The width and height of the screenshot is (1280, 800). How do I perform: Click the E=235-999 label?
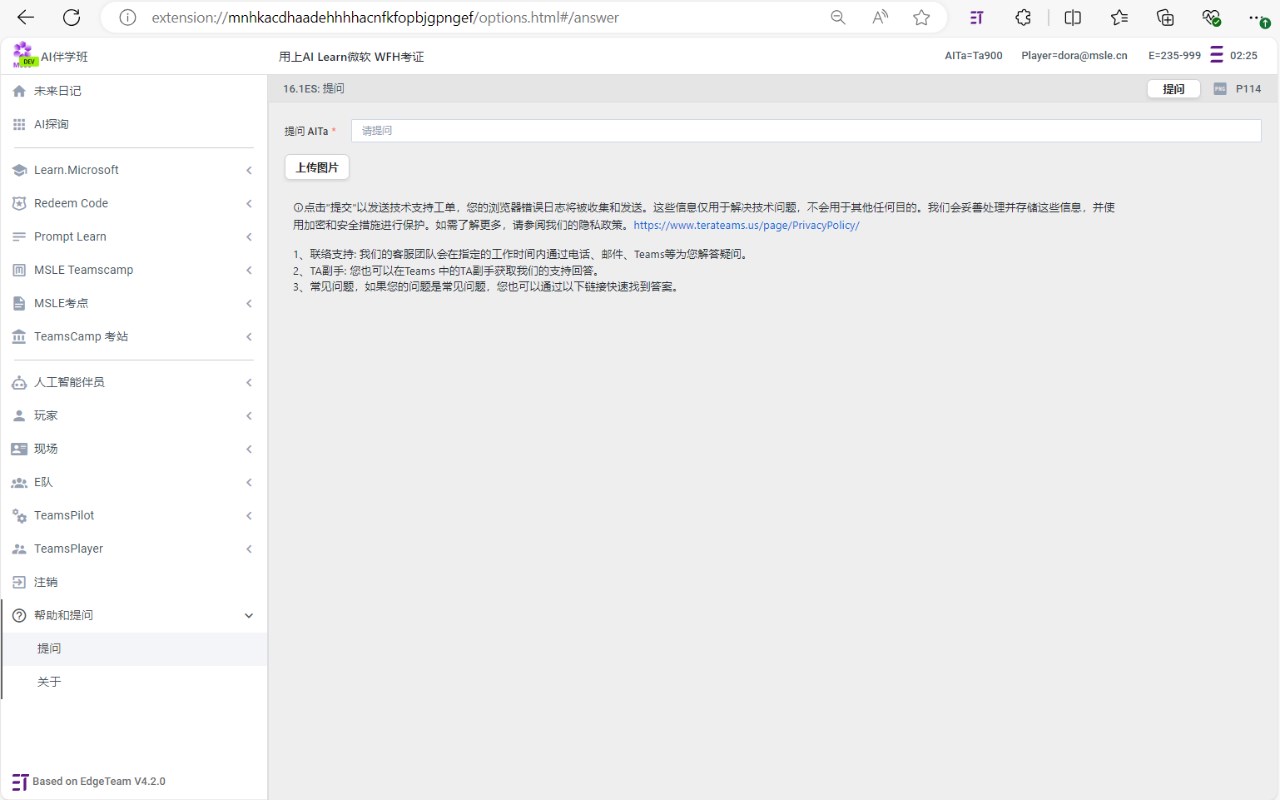[x=1174, y=56]
